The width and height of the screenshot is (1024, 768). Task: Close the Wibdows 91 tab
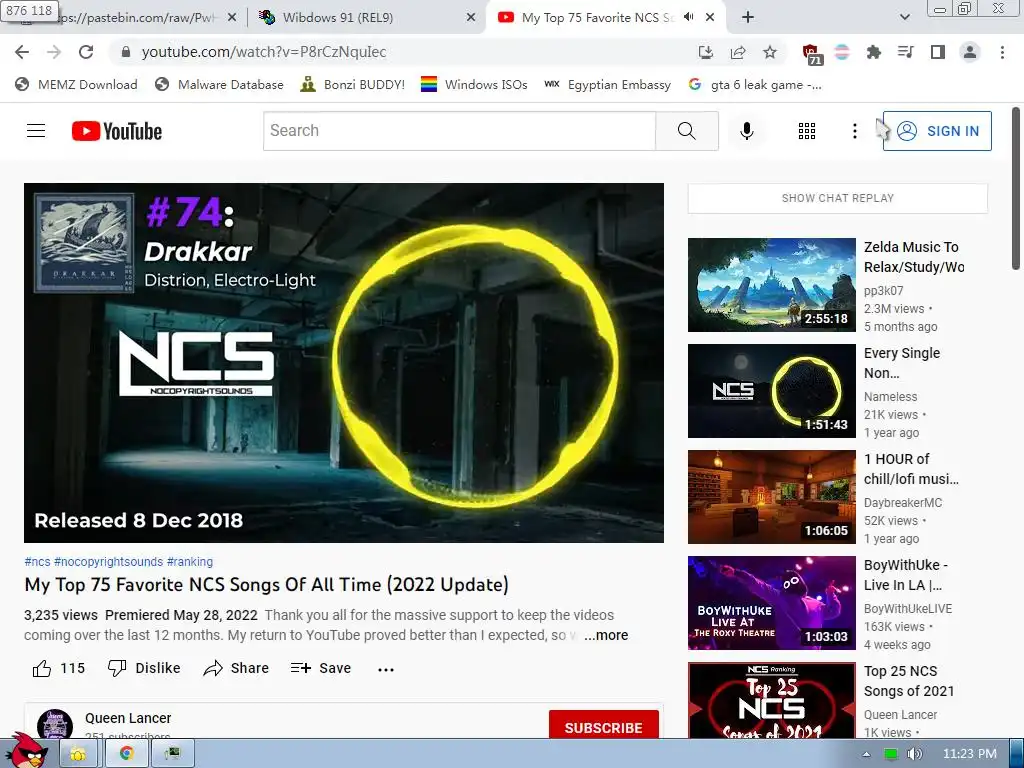click(x=471, y=18)
